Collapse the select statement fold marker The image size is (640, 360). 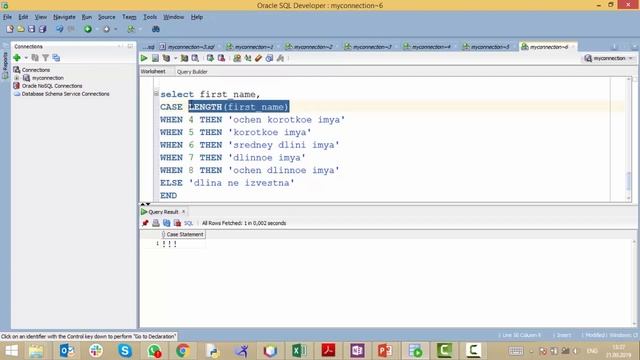(x=156, y=94)
